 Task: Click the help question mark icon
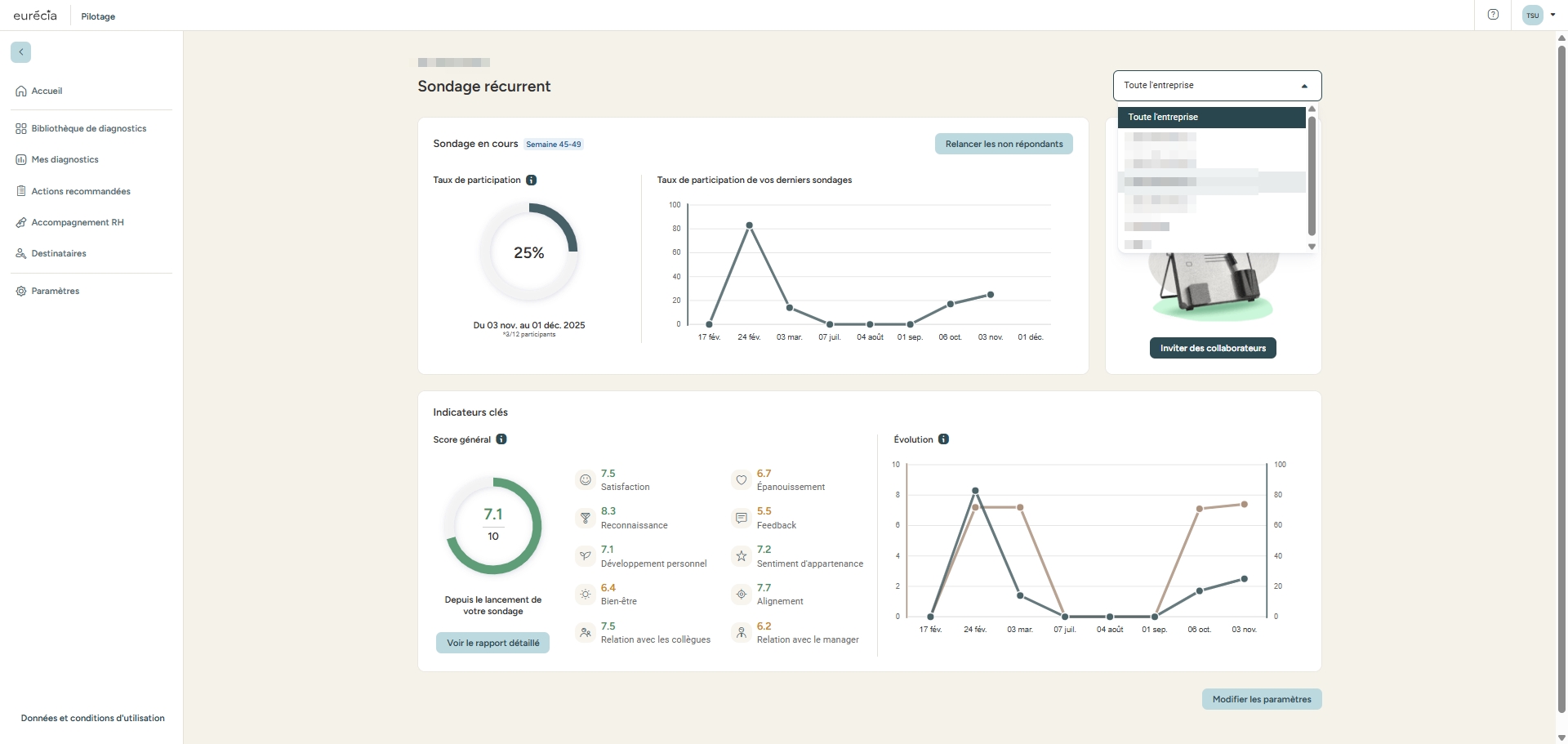(1493, 15)
